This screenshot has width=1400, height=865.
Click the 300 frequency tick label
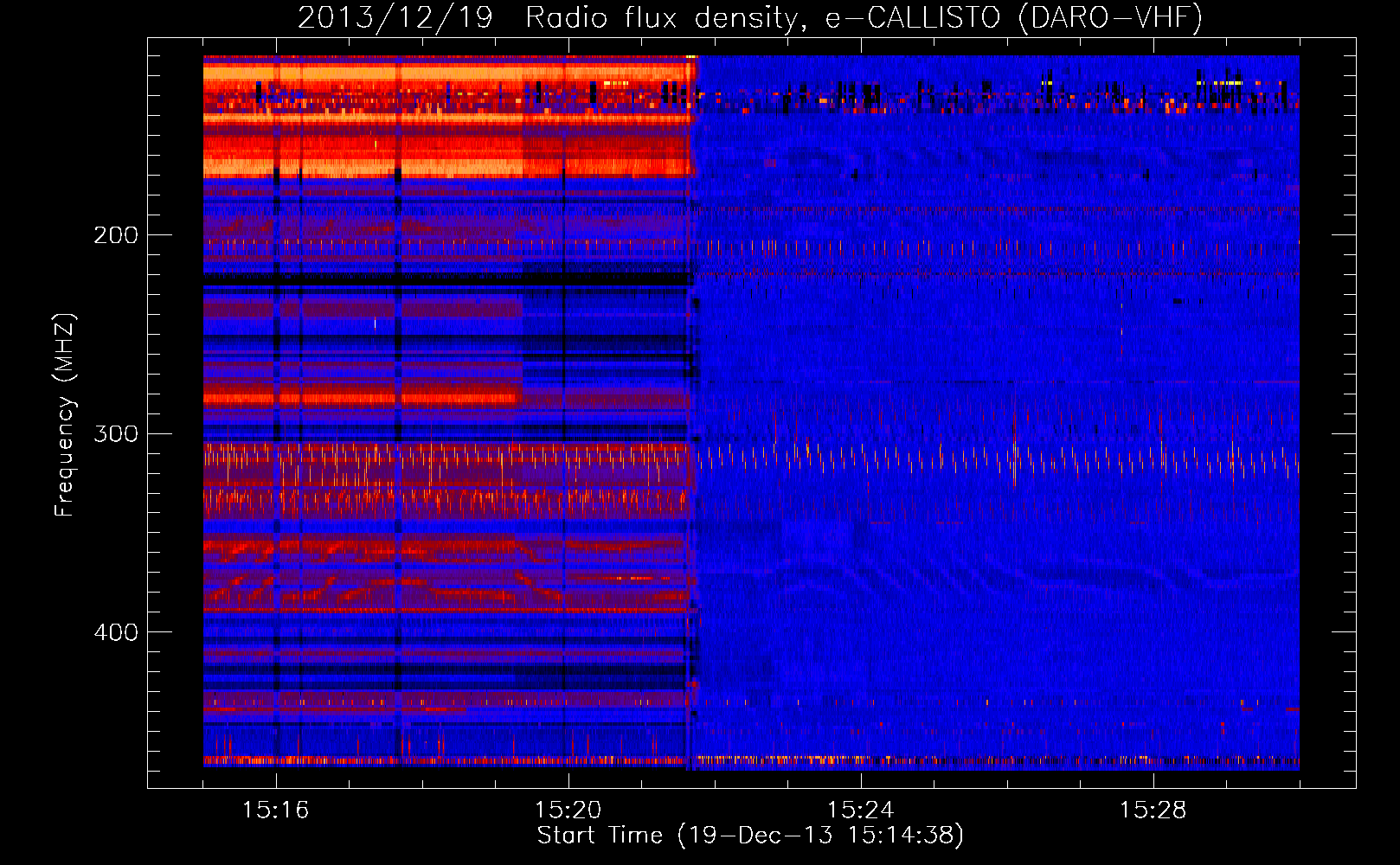(x=116, y=433)
